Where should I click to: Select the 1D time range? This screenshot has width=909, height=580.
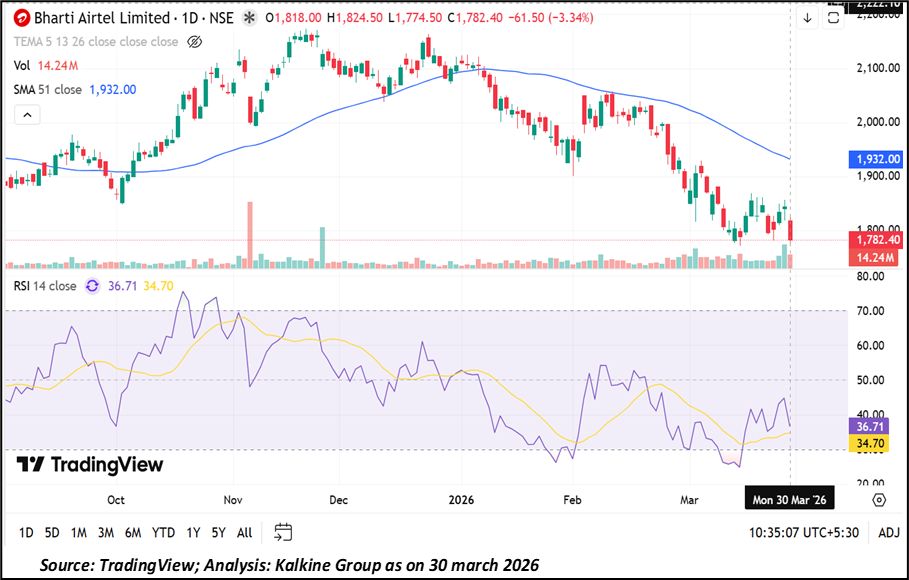(26, 532)
